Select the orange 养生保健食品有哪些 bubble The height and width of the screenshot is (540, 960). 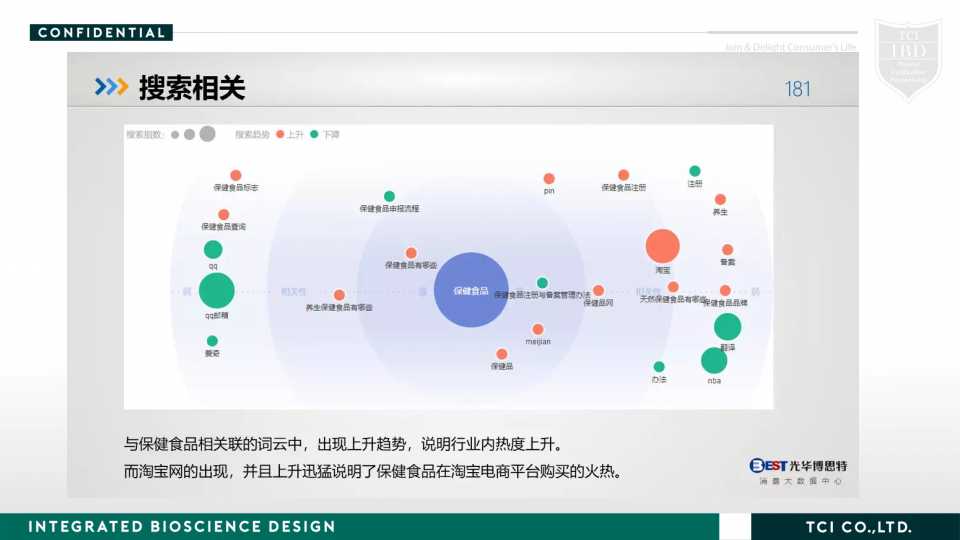339,295
